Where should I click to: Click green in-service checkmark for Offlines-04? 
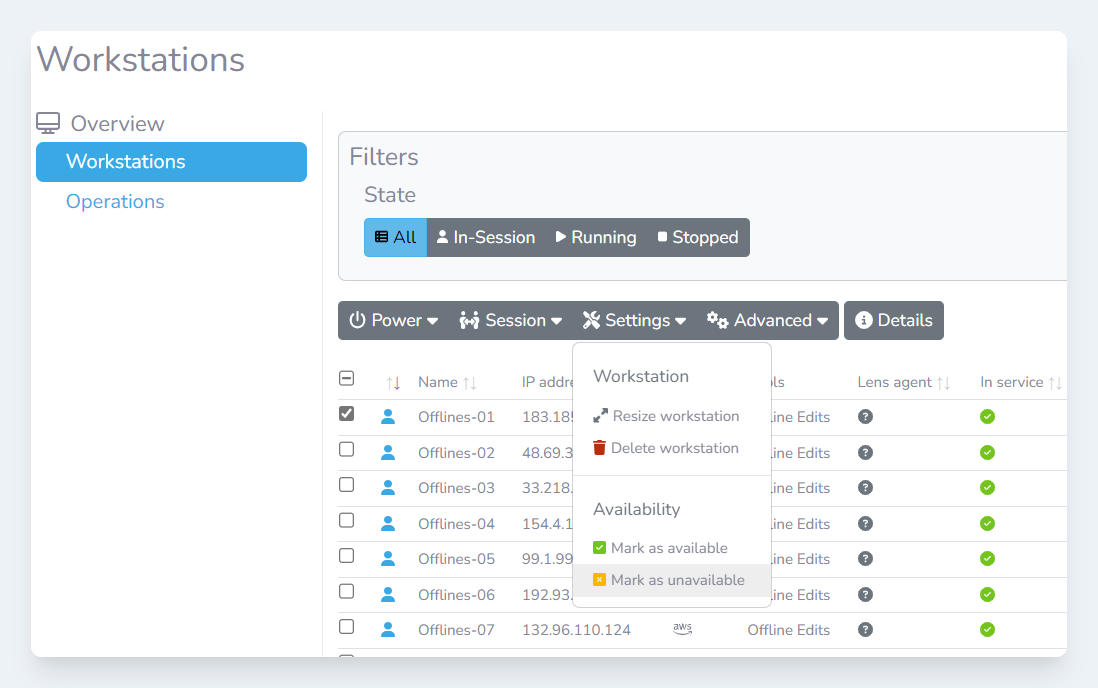987,523
